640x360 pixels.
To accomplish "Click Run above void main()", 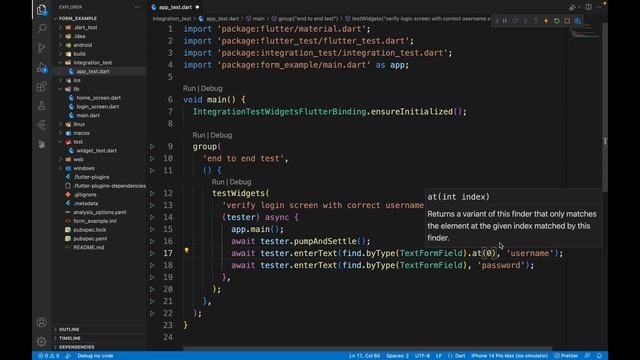I will tap(189, 88).
